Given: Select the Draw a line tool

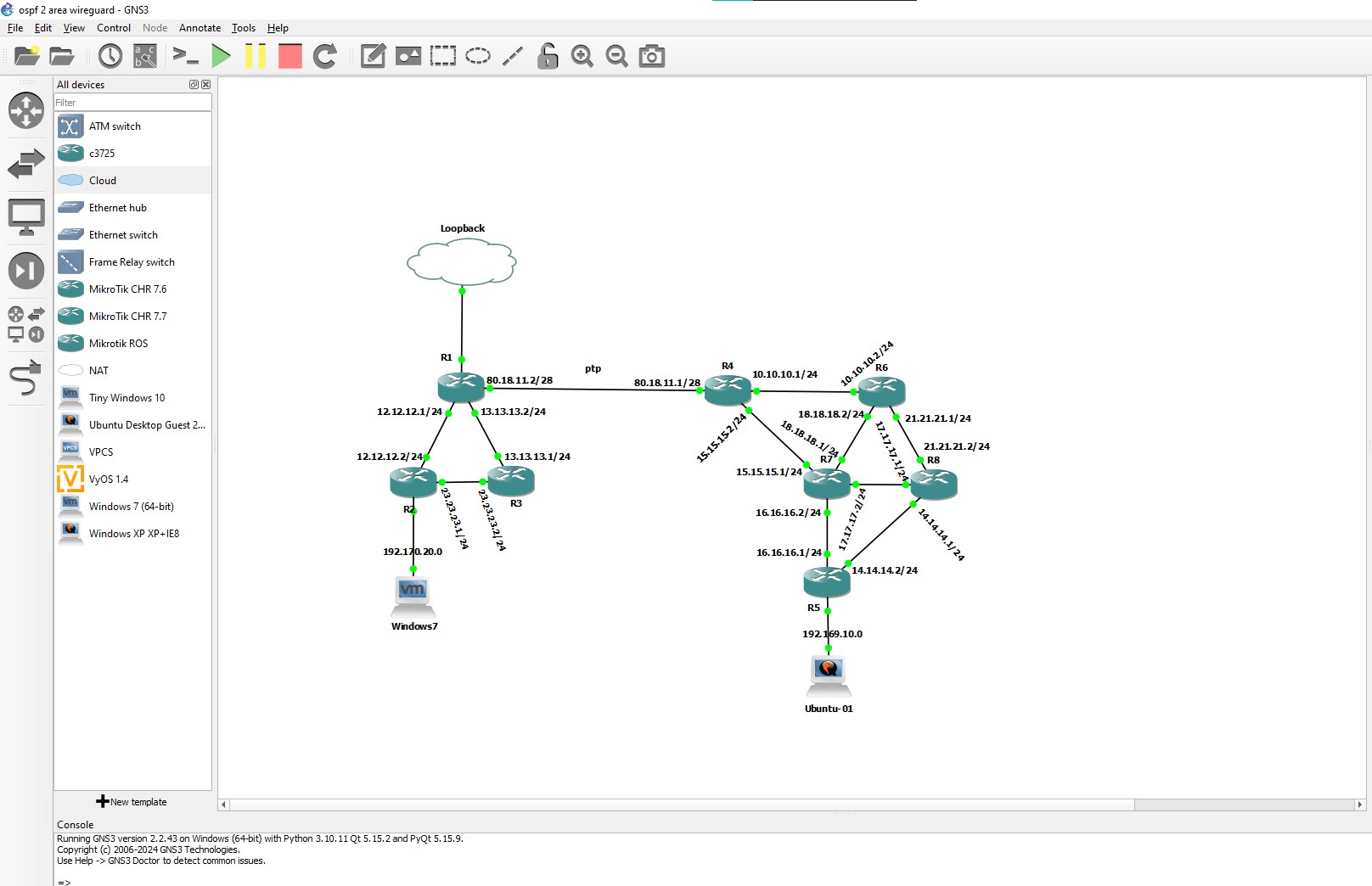Looking at the screenshot, I should pos(513,56).
